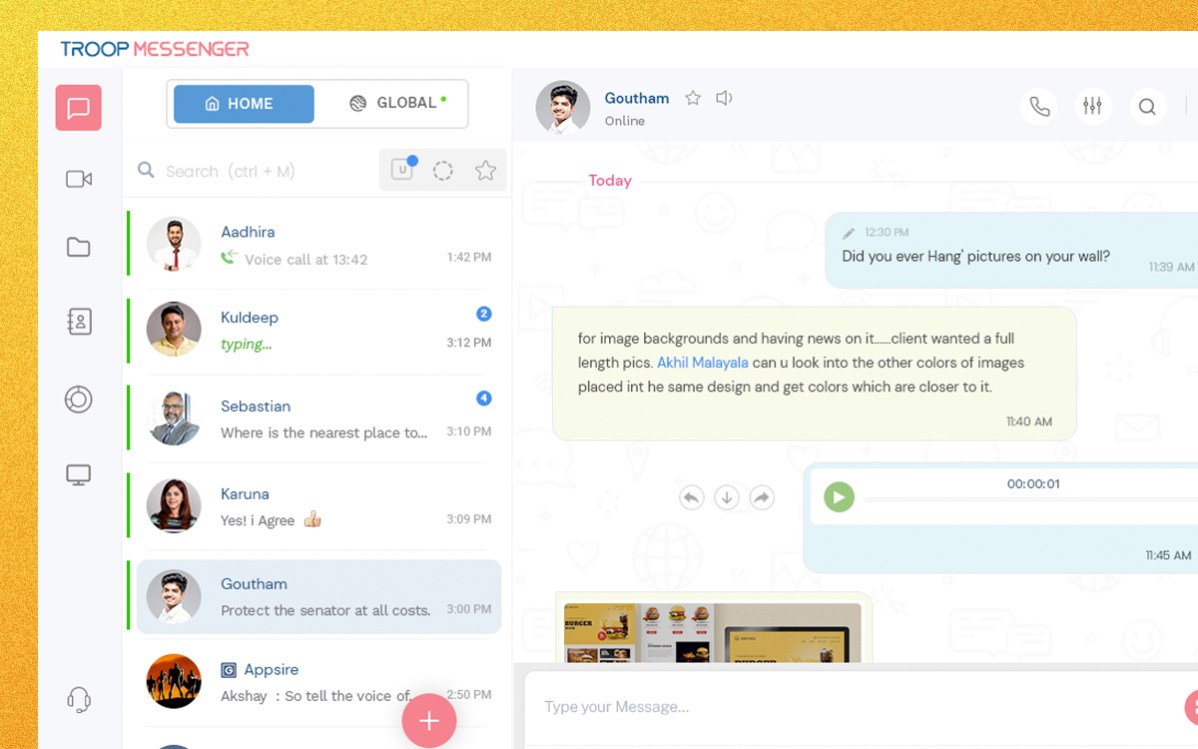Toggle the unread messages filter icon
This screenshot has height=749, width=1198.
[x=403, y=169]
